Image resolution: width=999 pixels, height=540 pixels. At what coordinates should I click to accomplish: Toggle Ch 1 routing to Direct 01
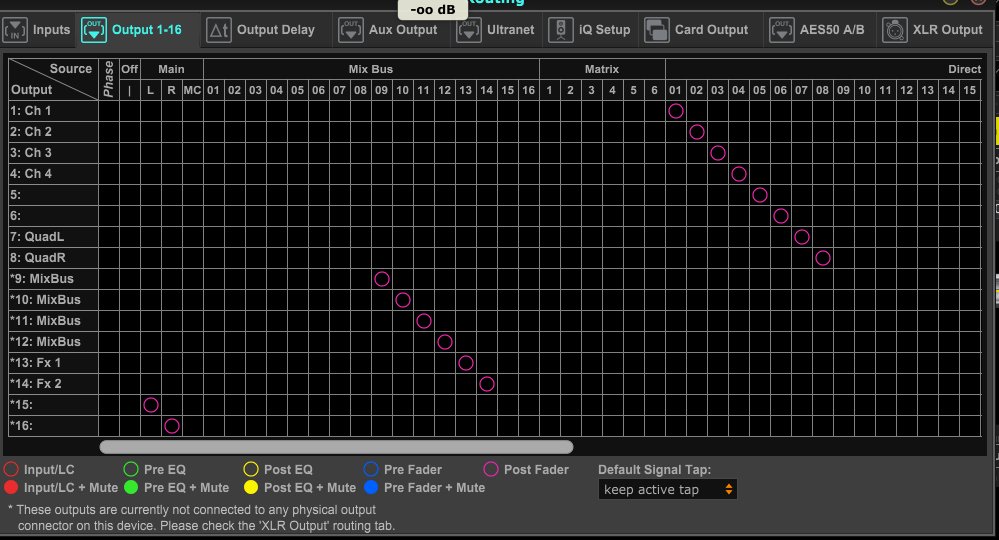coord(676,111)
